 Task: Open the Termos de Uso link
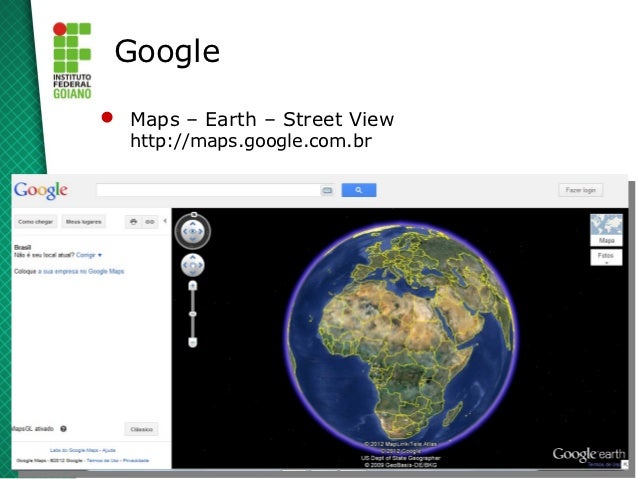click(103, 461)
